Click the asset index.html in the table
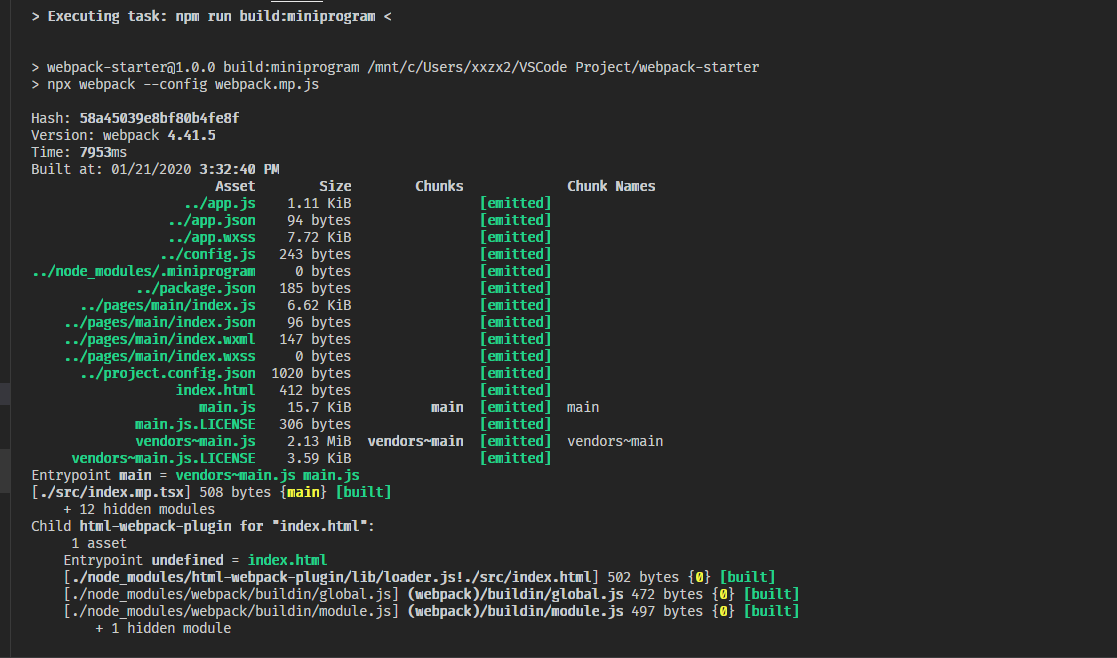The width and height of the screenshot is (1117, 658). [x=215, y=391]
